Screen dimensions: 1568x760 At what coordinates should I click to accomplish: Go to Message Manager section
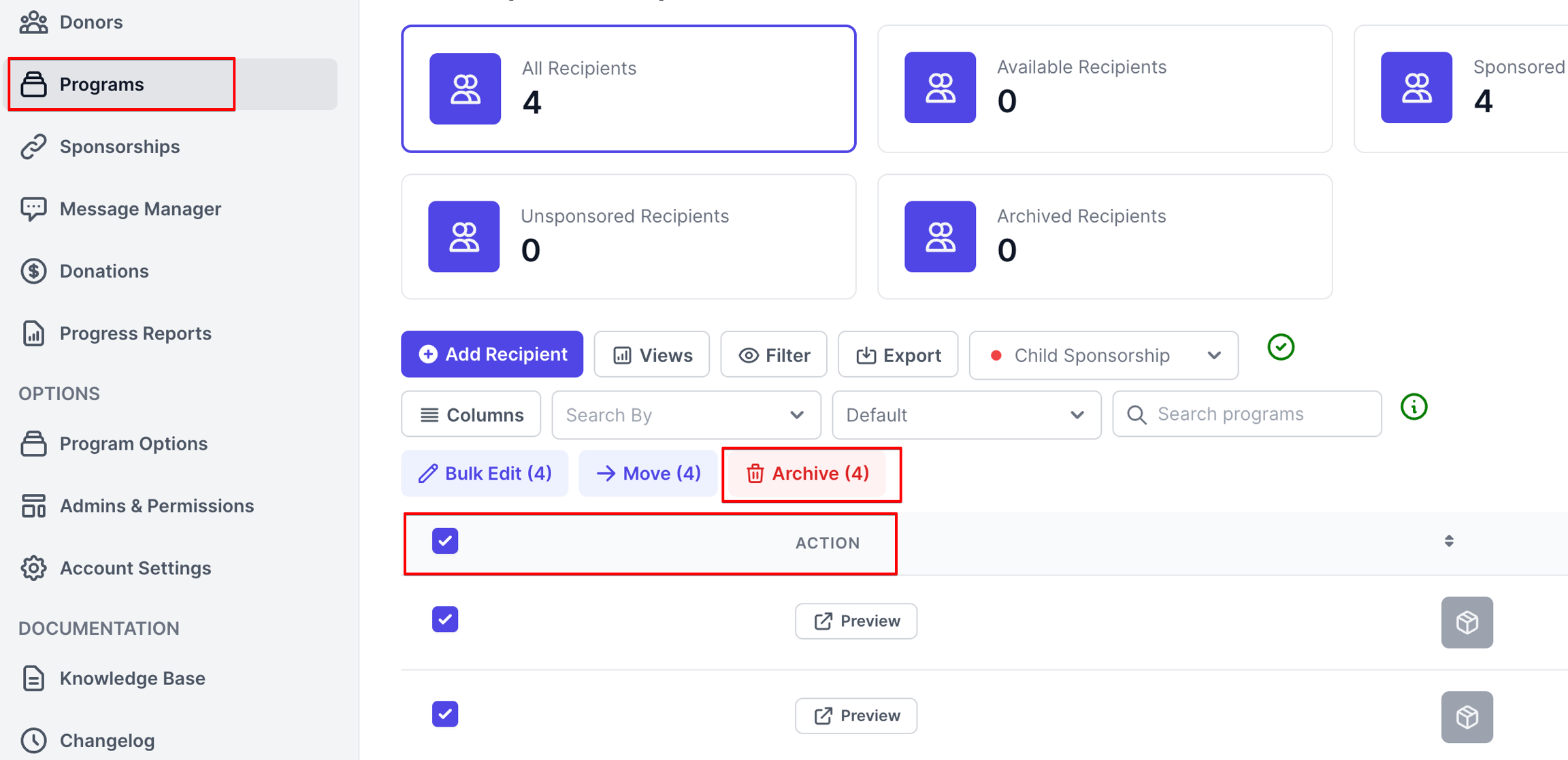[140, 209]
